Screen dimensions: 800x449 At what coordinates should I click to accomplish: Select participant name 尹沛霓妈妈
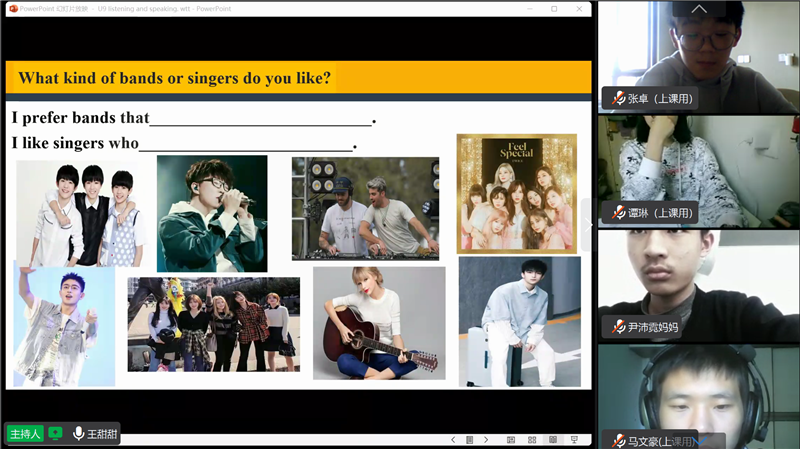653,327
